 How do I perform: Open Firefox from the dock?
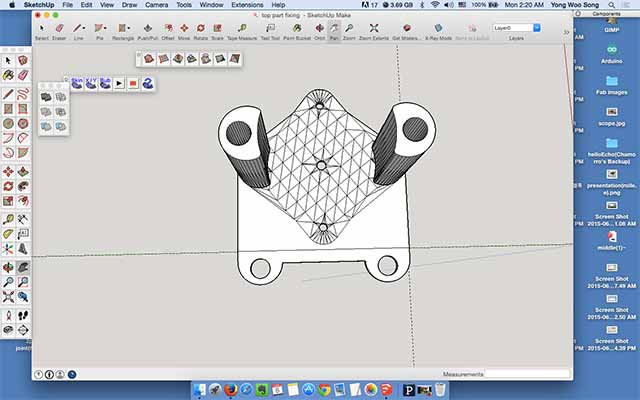(x=231, y=390)
